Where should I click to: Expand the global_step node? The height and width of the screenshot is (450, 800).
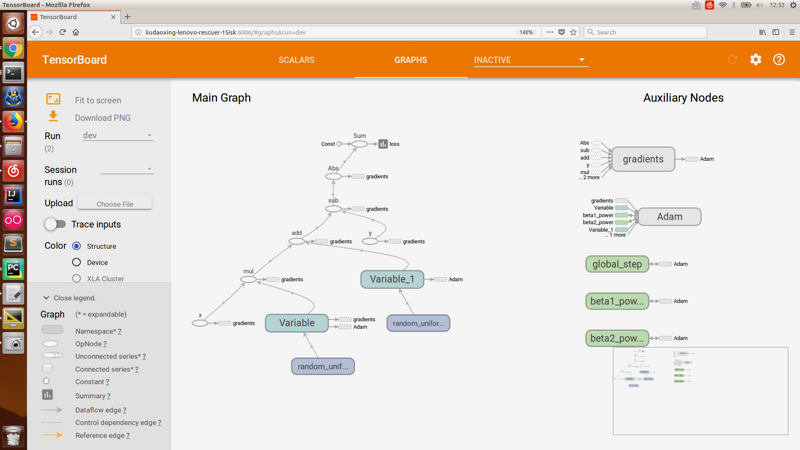pyautogui.click(x=617, y=264)
